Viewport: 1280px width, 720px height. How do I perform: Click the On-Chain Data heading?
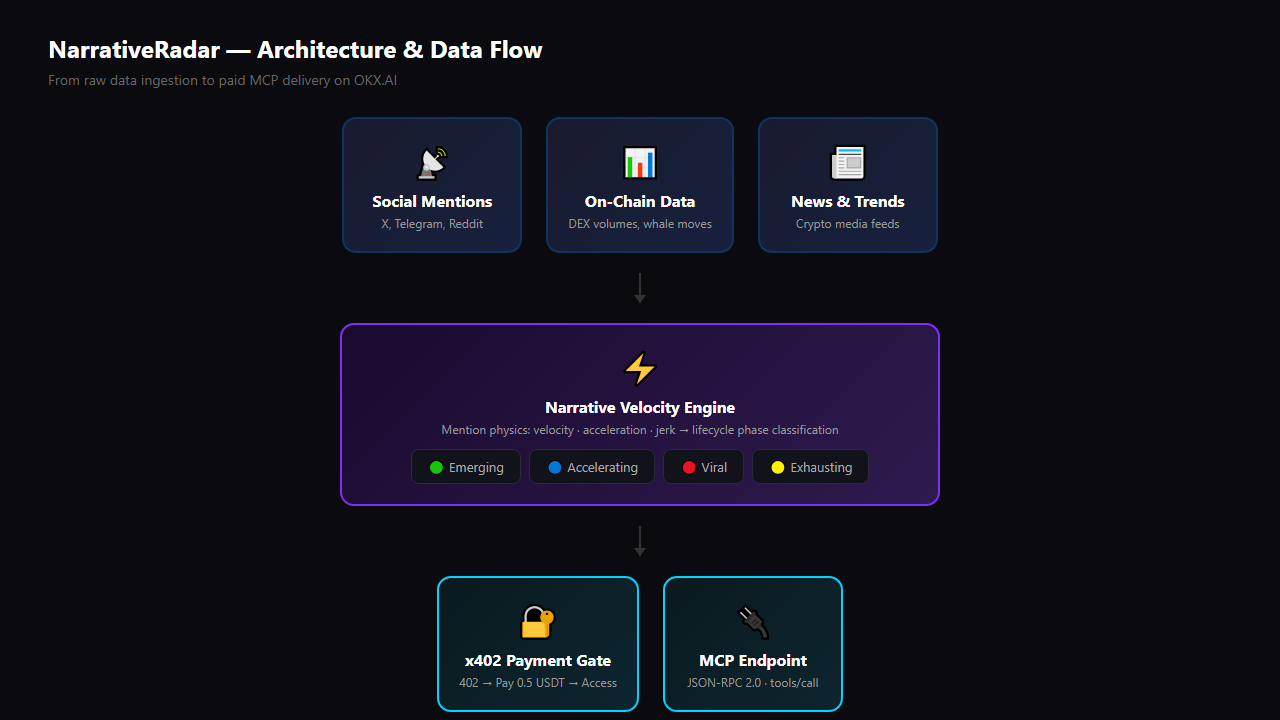pyautogui.click(x=640, y=202)
